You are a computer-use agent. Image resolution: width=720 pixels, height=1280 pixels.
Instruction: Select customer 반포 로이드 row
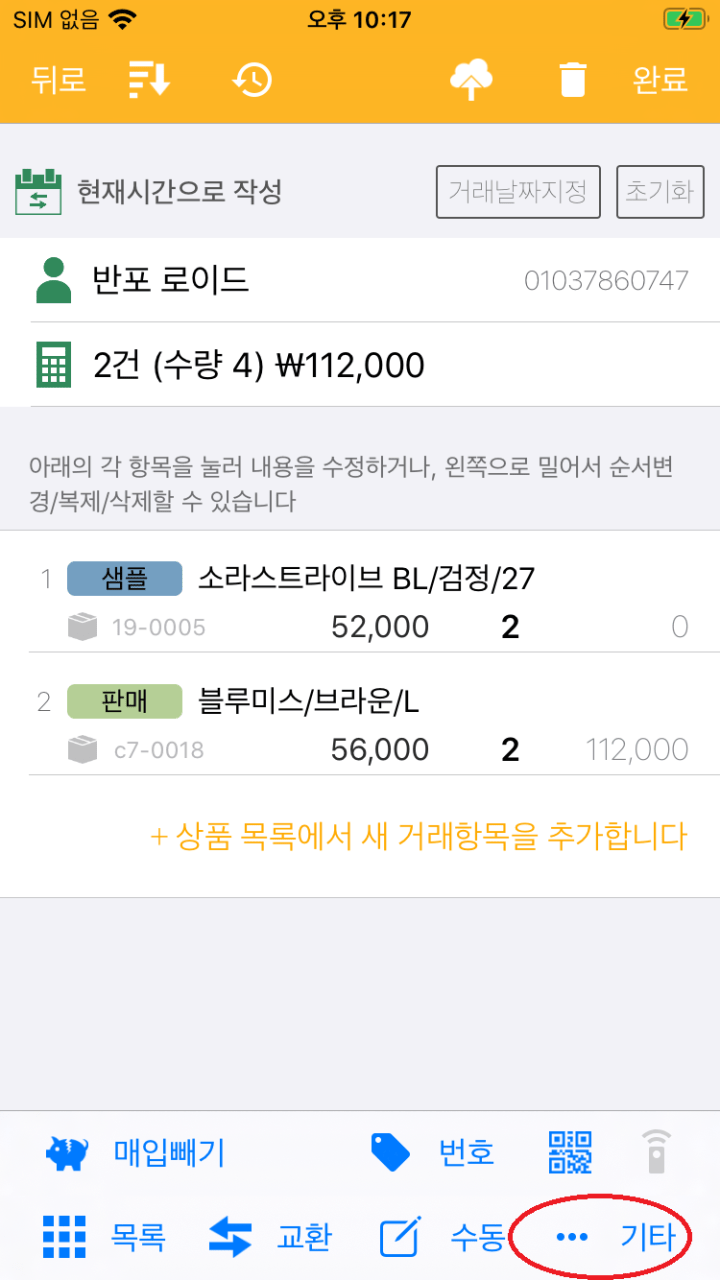coord(360,280)
